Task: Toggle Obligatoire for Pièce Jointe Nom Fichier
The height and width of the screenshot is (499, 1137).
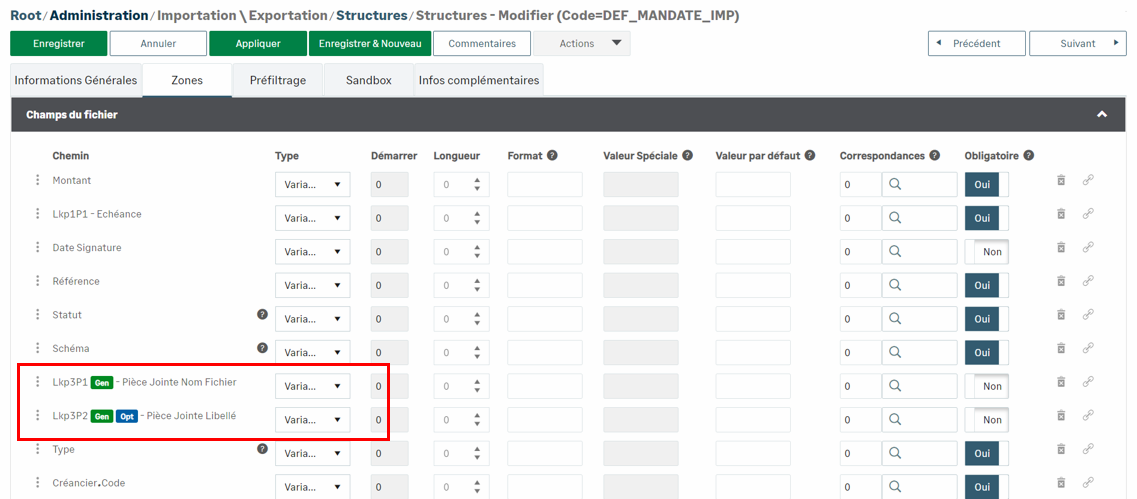Action: (986, 387)
